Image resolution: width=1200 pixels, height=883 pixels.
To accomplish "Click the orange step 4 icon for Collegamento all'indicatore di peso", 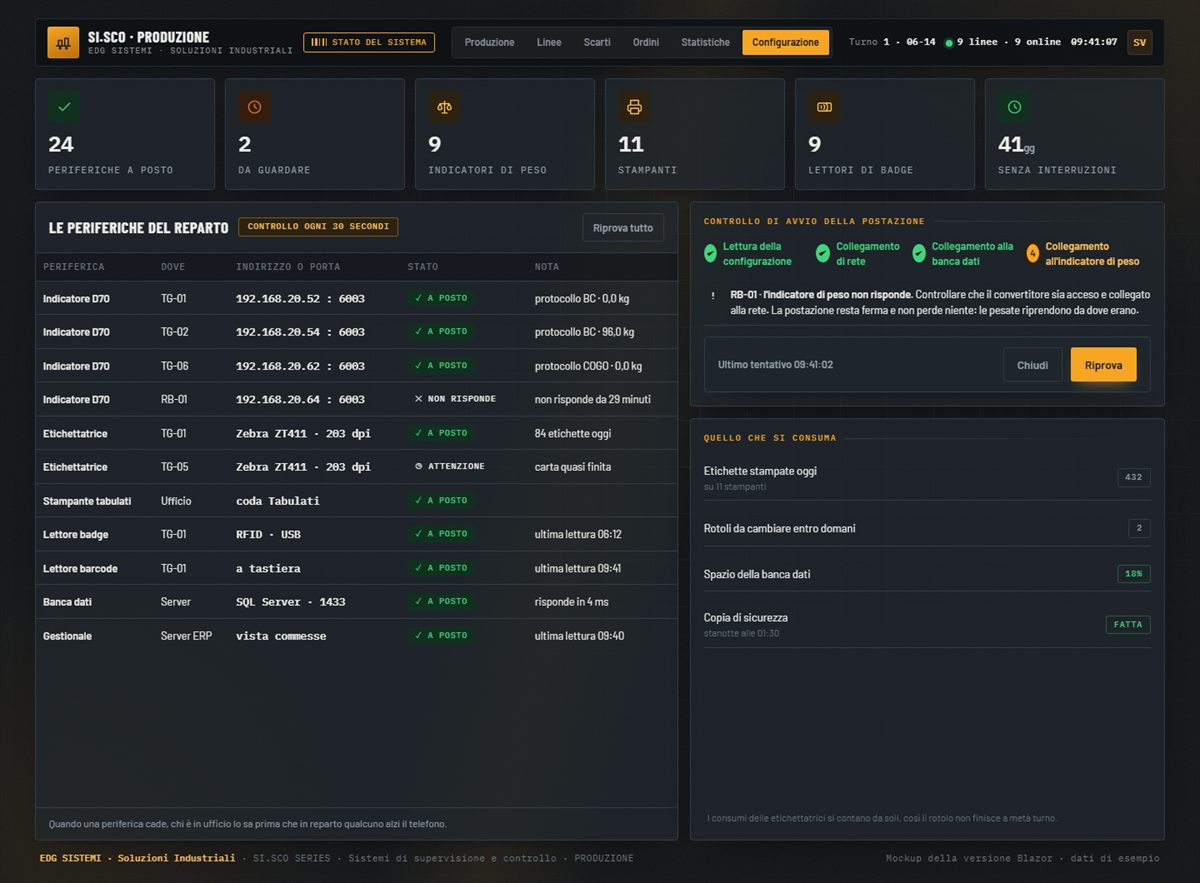I will point(1032,254).
